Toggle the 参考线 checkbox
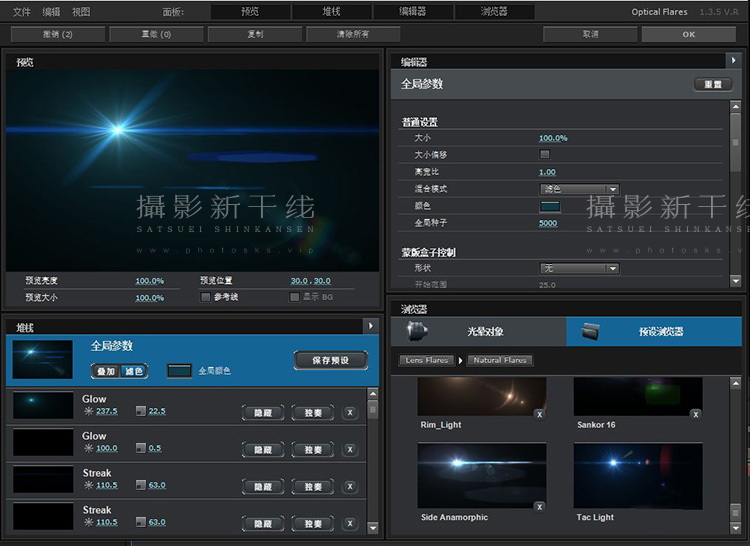750x546 pixels. pyautogui.click(x=206, y=297)
